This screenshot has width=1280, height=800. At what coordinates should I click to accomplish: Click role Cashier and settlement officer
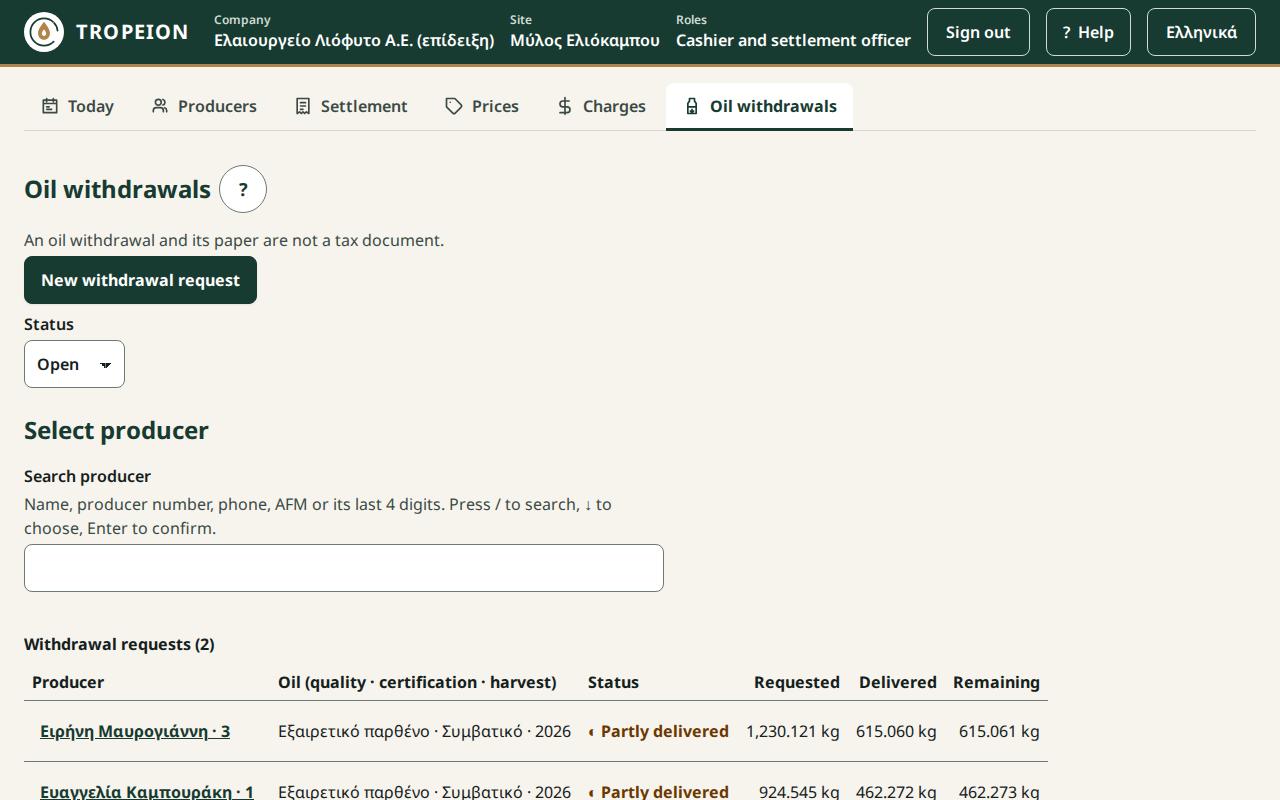coord(793,40)
